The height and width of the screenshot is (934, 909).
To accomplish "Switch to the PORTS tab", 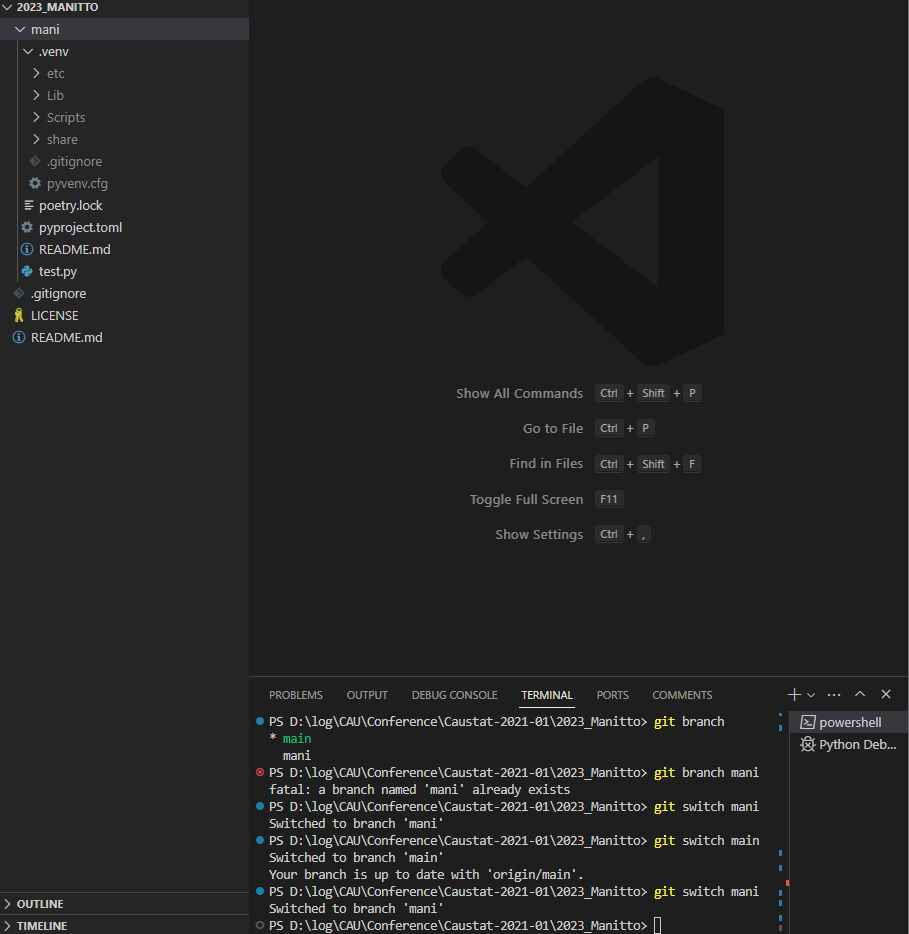I will pos(612,695).
